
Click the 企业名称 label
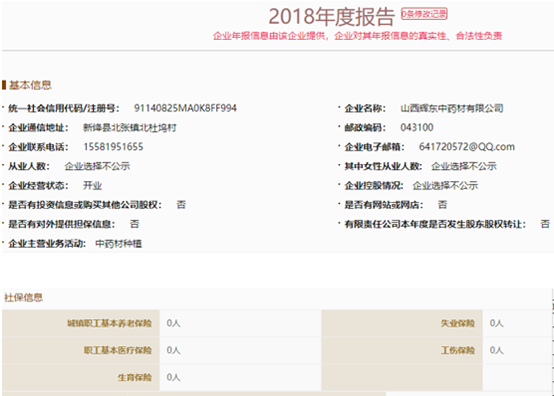[x=365, y=108]
